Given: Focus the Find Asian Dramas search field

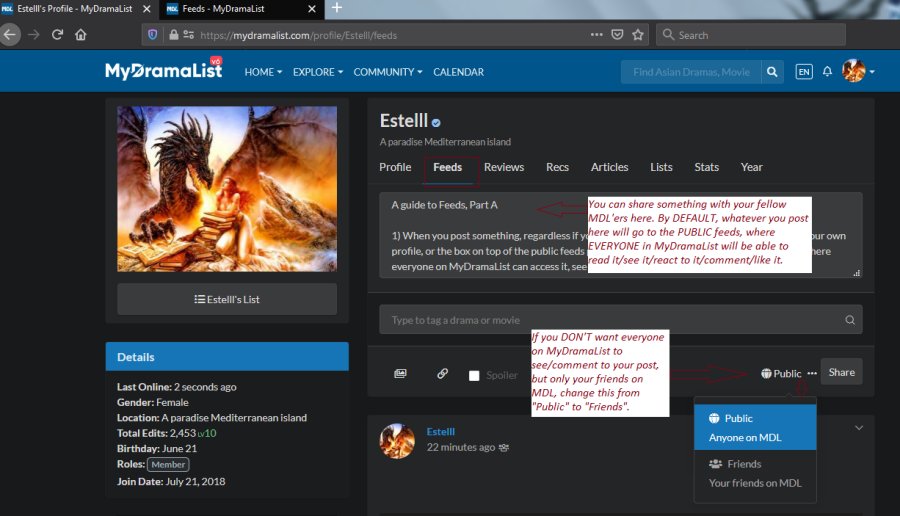Looking at the screenshot, I should click(x=691, y=72).
